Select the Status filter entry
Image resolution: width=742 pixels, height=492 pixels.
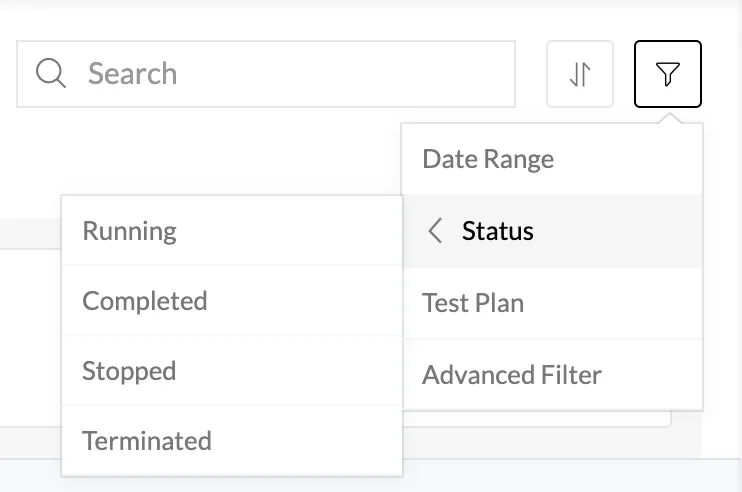(x=552, y=231)
